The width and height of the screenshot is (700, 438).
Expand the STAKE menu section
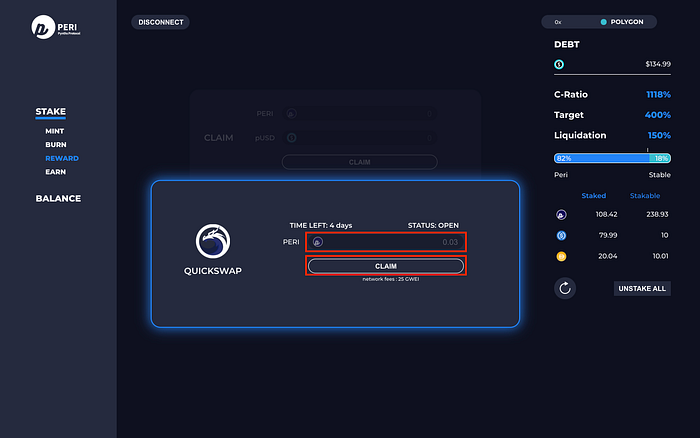pos(50,112)
